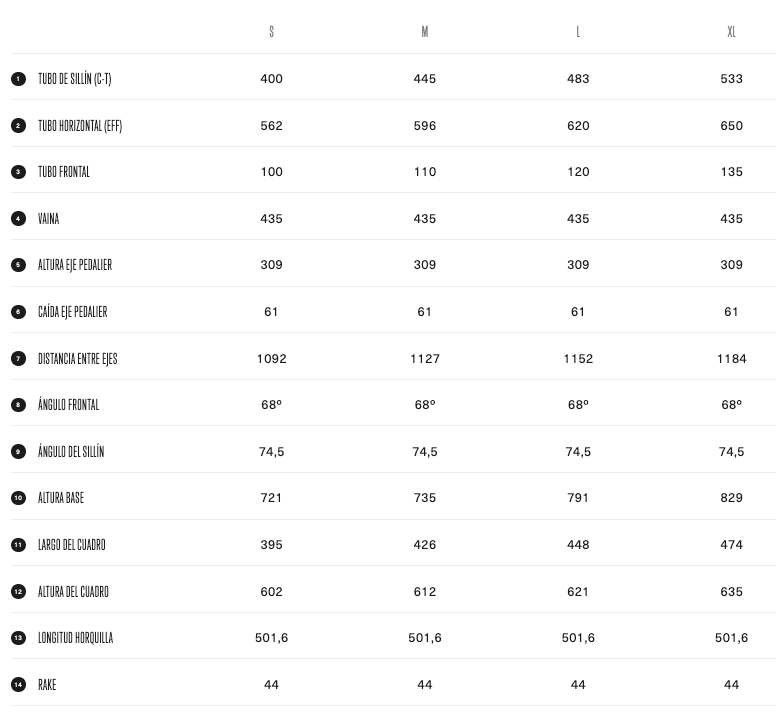Select the Longitud Horquilla row label

pyautogui.click(x=75, y=638)
